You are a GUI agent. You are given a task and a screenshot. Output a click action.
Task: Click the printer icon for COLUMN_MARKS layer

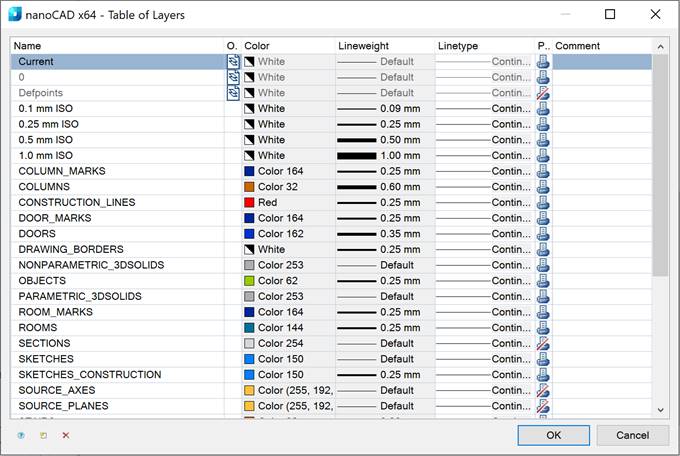click(543, 171)
